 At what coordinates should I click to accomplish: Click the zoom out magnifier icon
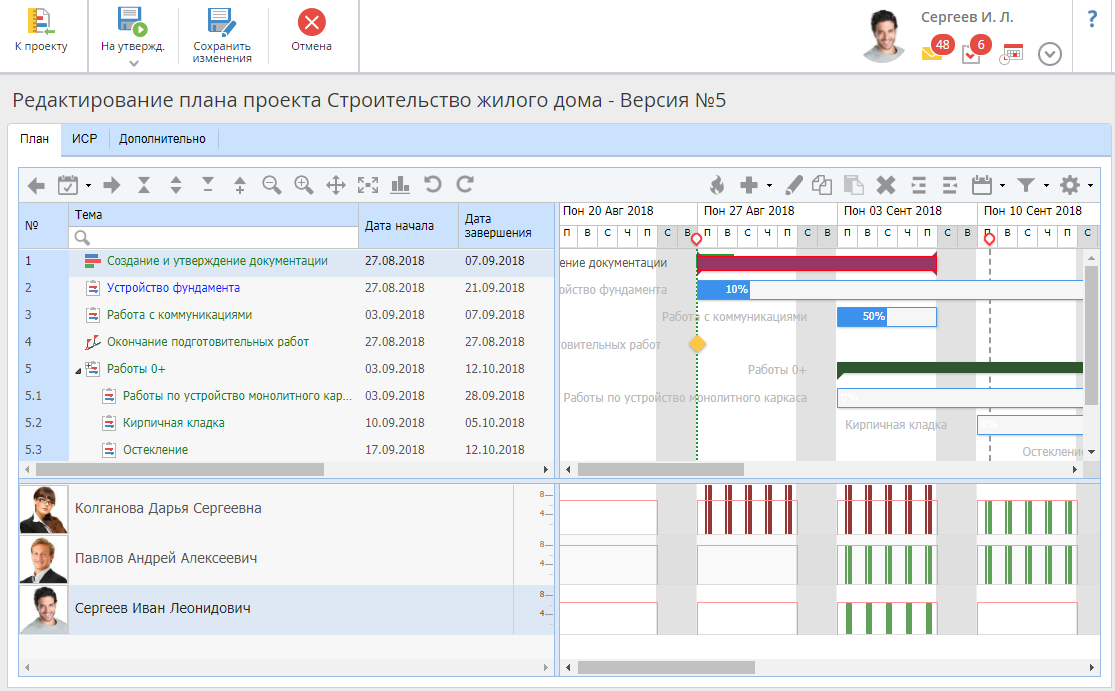(271, 185)
